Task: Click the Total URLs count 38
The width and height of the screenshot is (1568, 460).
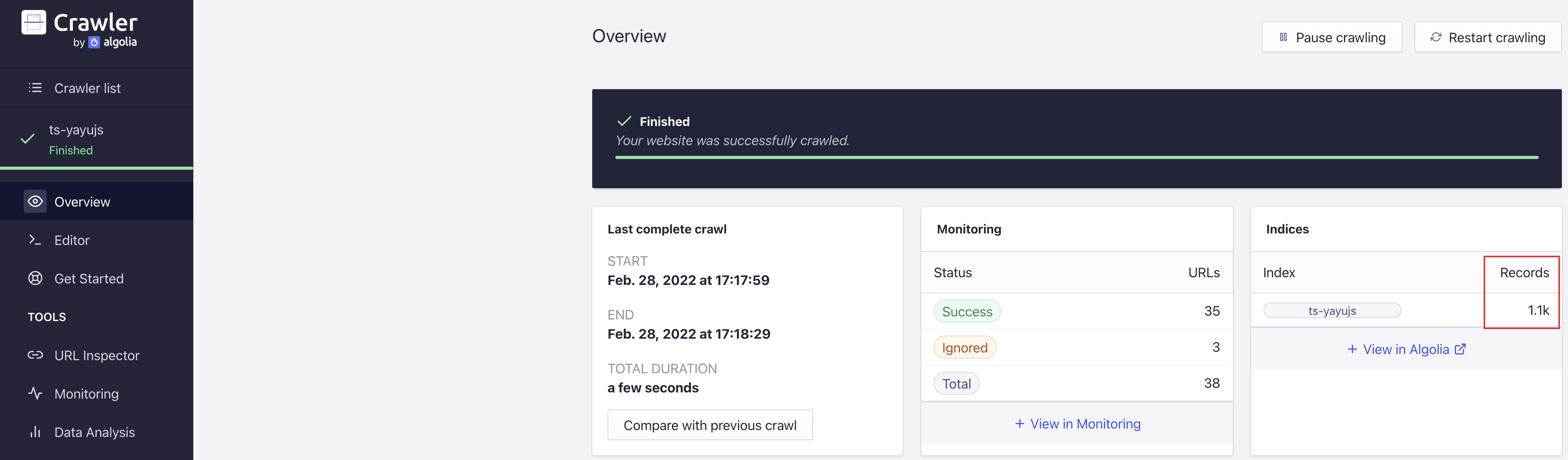Action: tap(1211, 382)
